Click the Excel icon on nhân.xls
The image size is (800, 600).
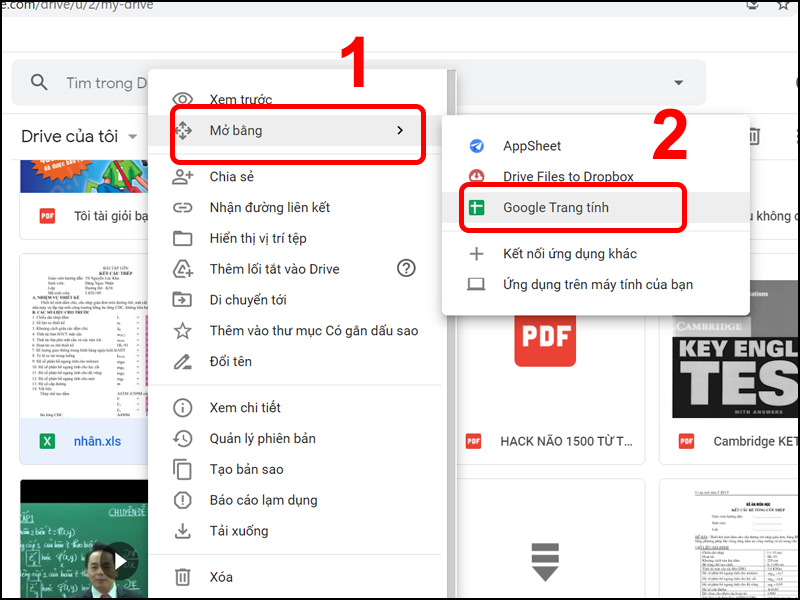click(46, 440)
